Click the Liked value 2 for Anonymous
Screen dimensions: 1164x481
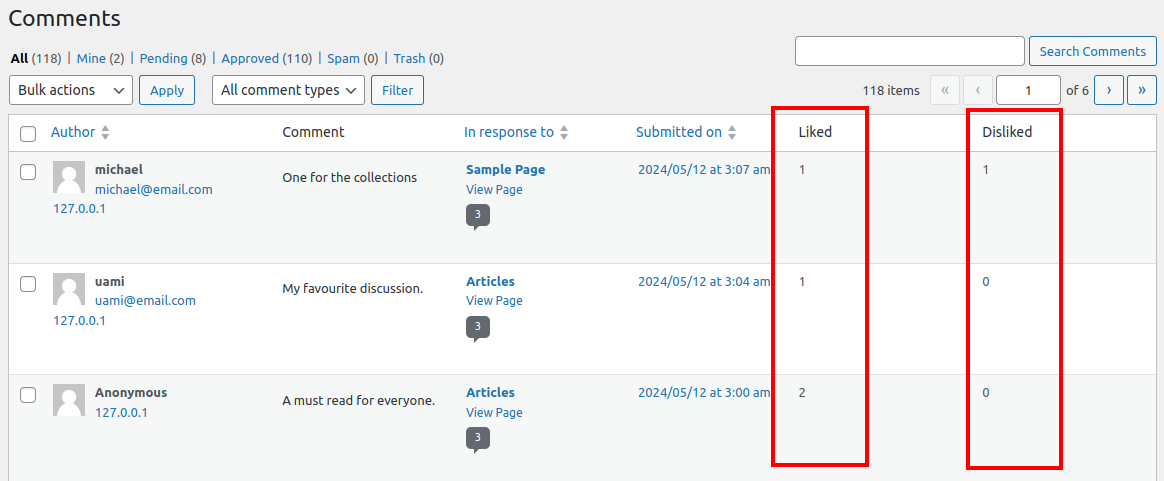click(x=802, y=393)
